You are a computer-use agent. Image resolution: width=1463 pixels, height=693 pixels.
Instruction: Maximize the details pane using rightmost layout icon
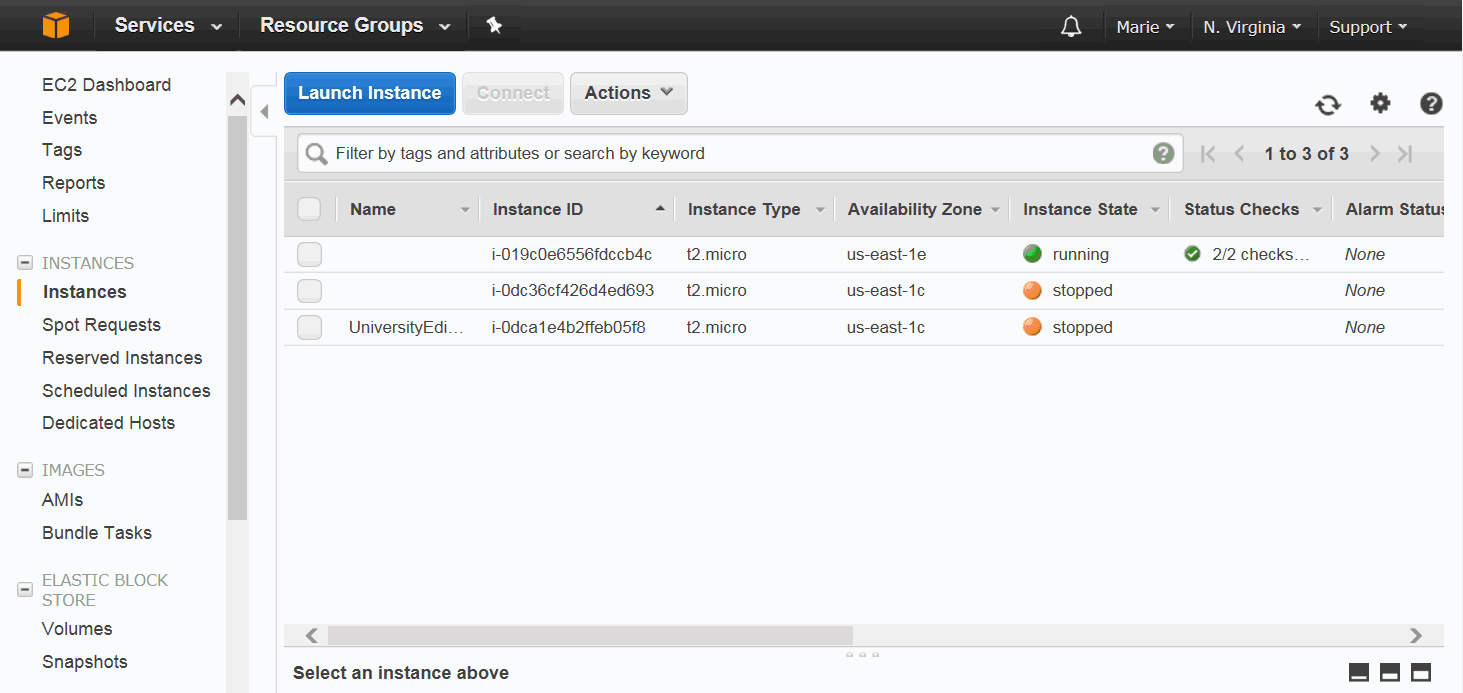(x=1421, y=673)
